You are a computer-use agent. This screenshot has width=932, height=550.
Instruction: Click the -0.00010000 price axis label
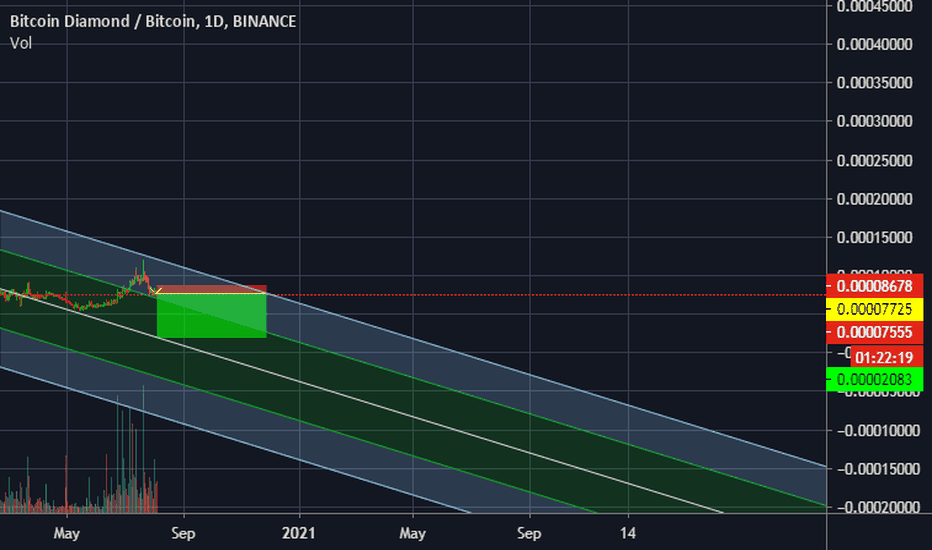coord(879,430)
